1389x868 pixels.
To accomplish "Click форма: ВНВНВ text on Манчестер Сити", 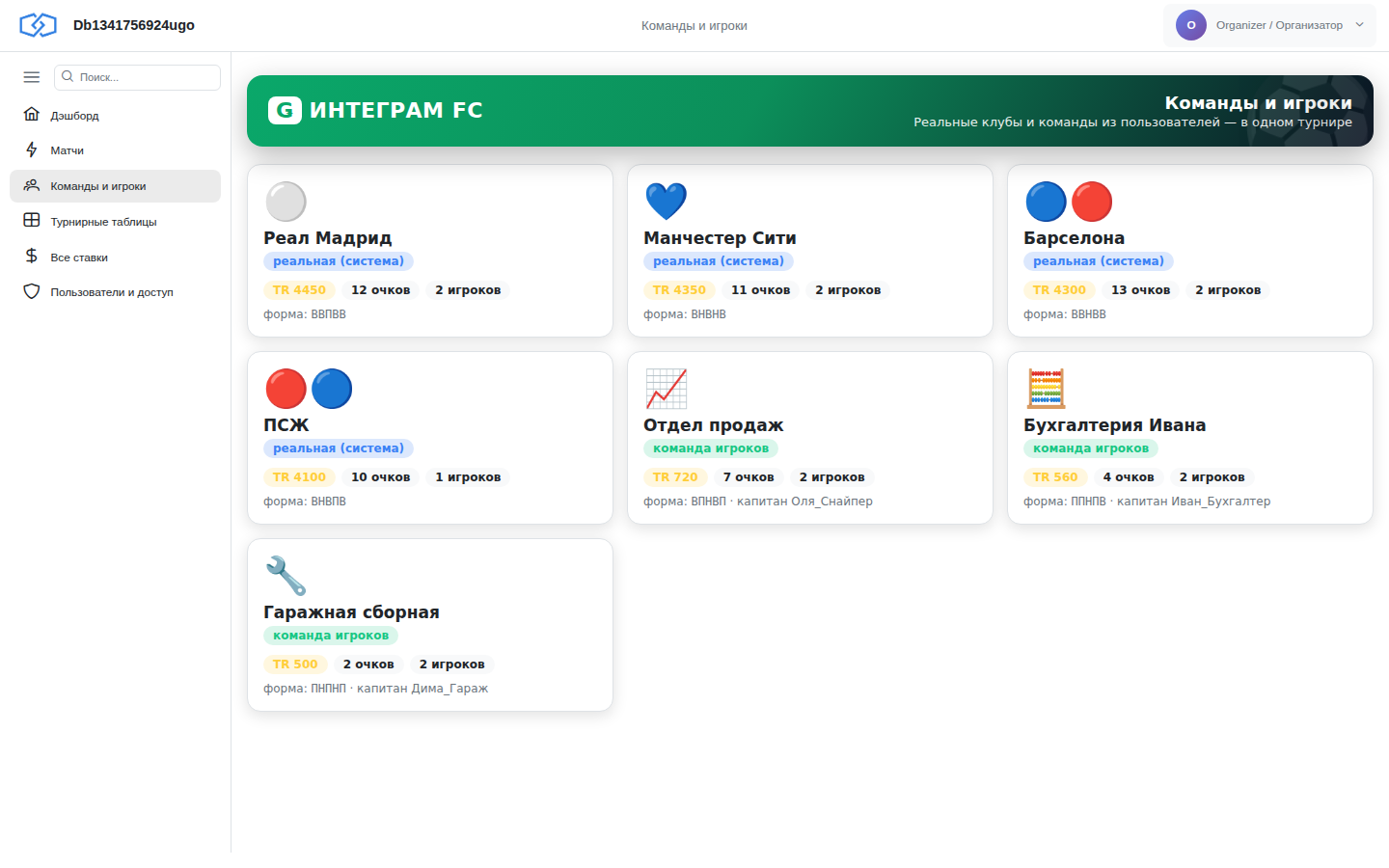I will click(685, 314).
